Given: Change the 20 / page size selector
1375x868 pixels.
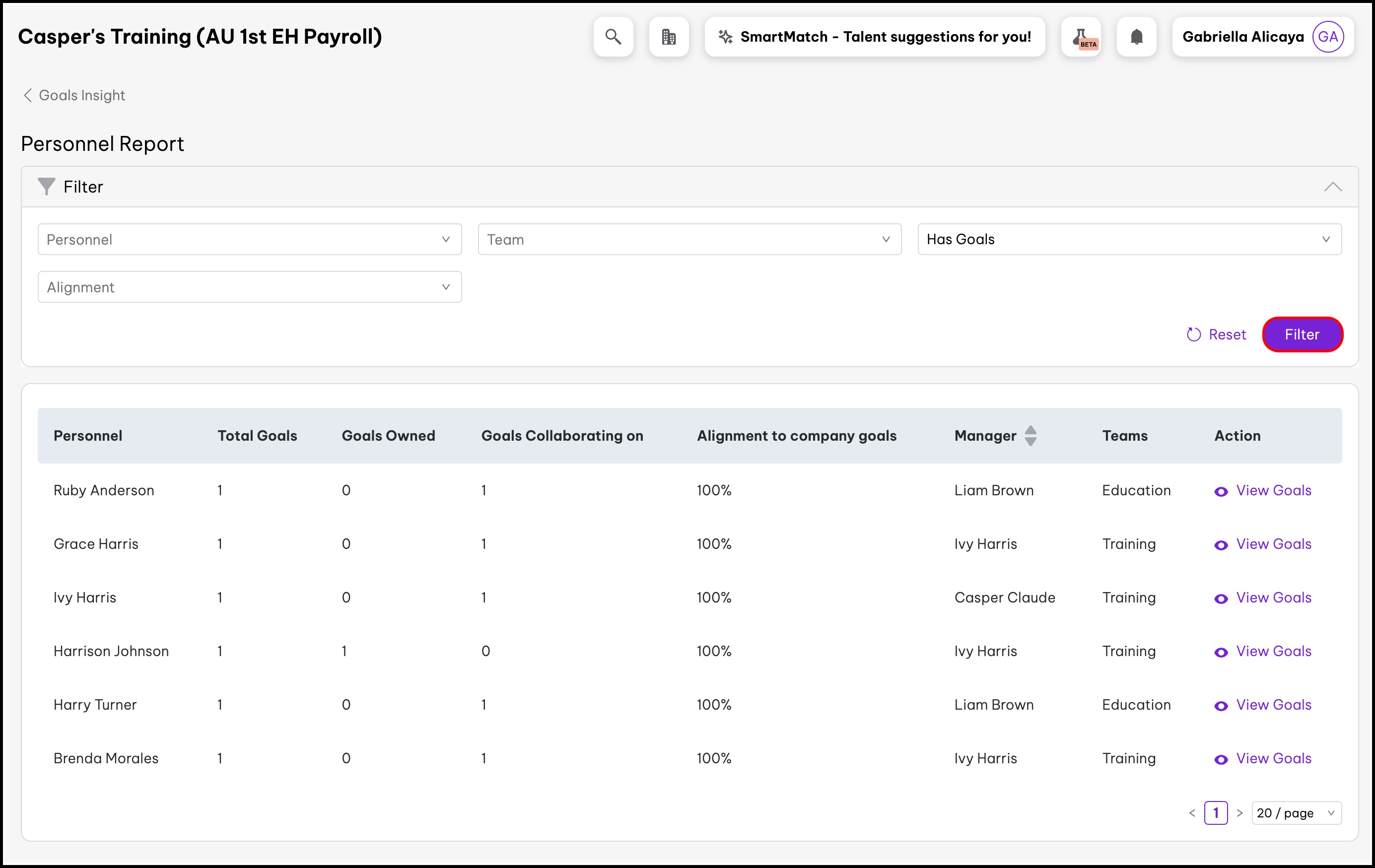Looking at the screenshot, I should pos(1296,812).
